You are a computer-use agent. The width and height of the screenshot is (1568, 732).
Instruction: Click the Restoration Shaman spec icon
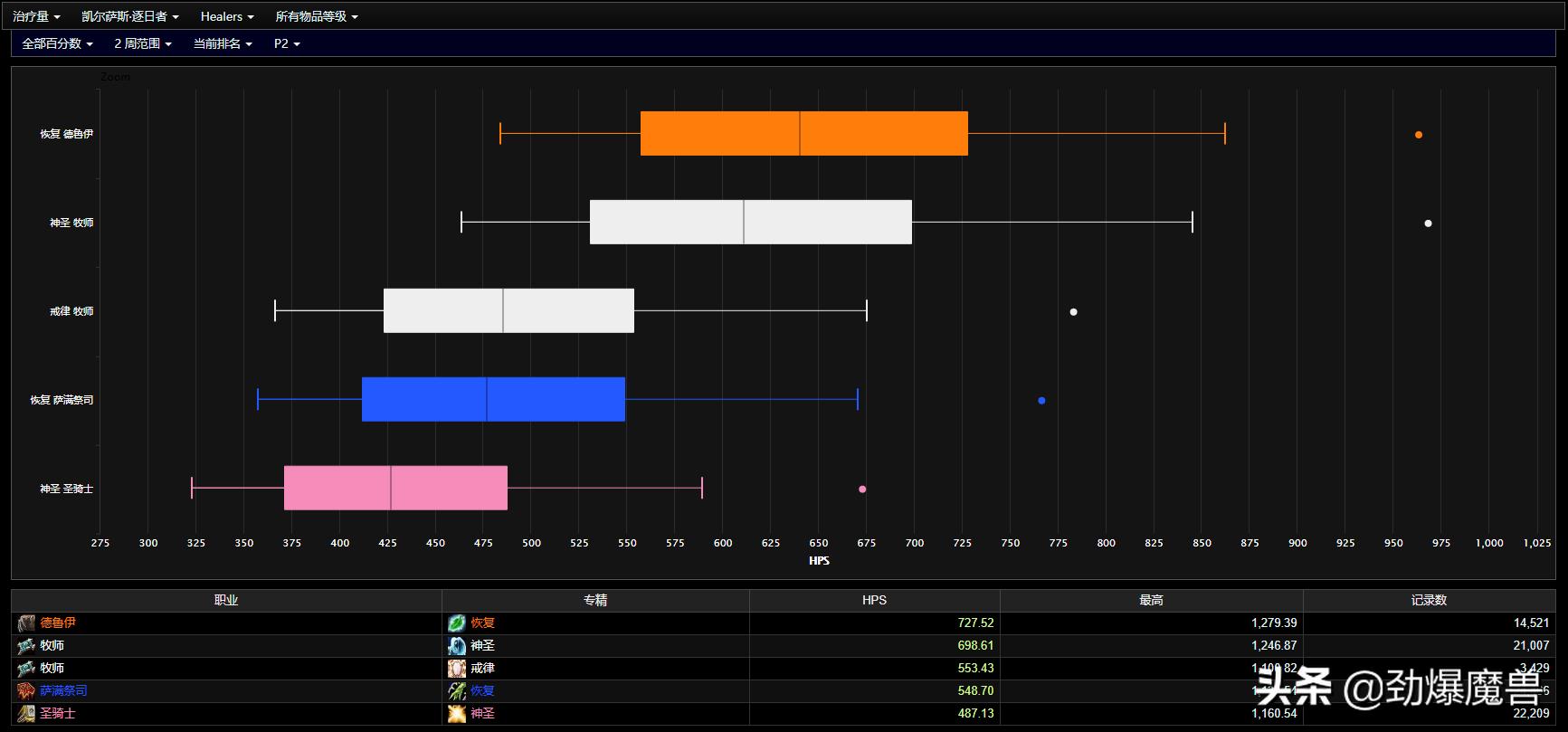point(457,691)
